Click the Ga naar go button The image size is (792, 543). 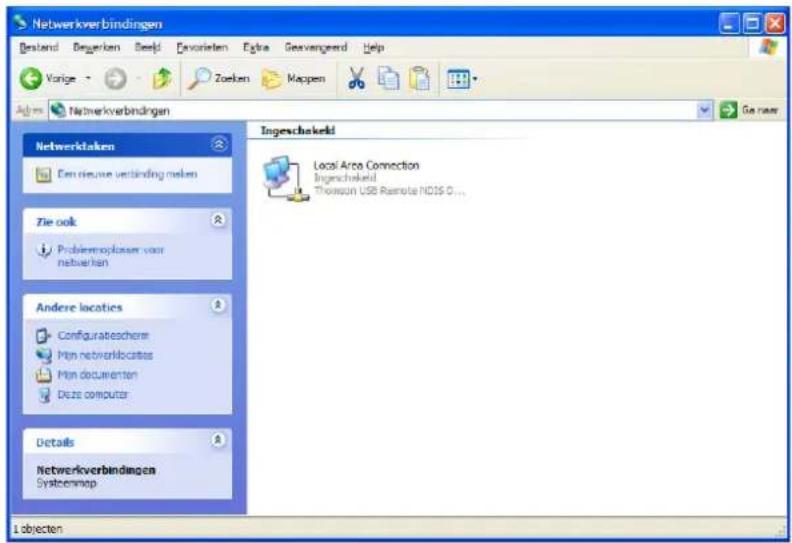tap(750, 110)
